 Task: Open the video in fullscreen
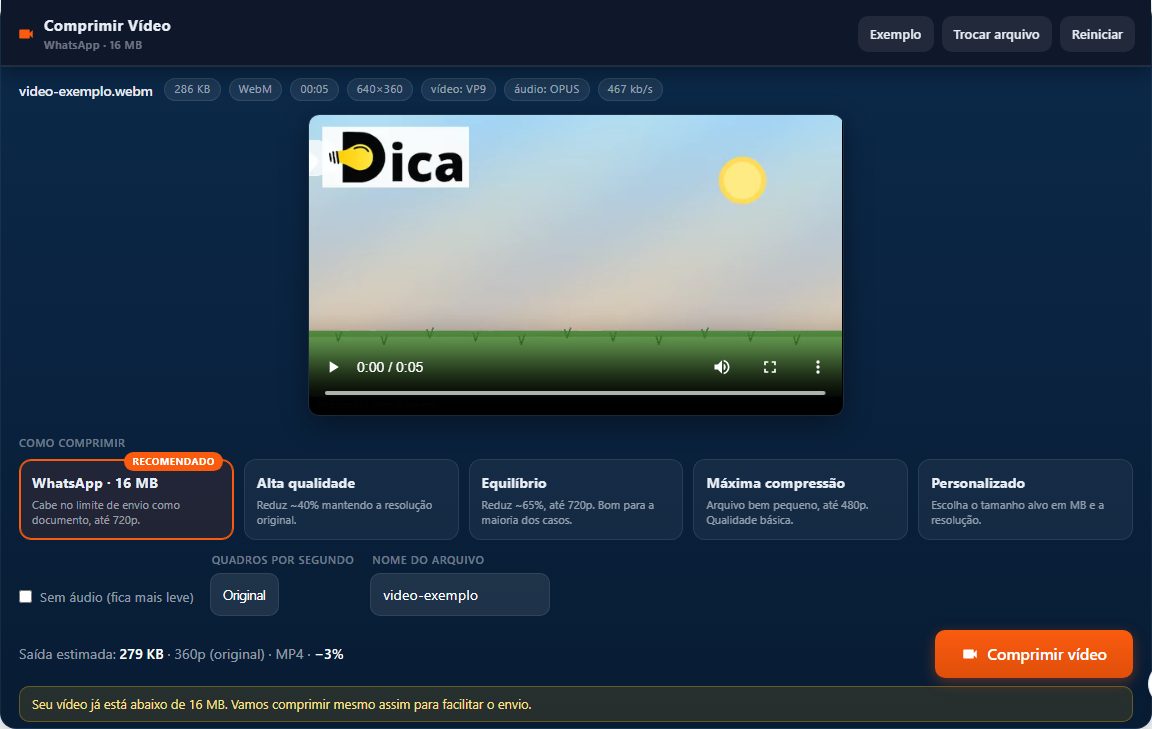click(x=769, y=367)
